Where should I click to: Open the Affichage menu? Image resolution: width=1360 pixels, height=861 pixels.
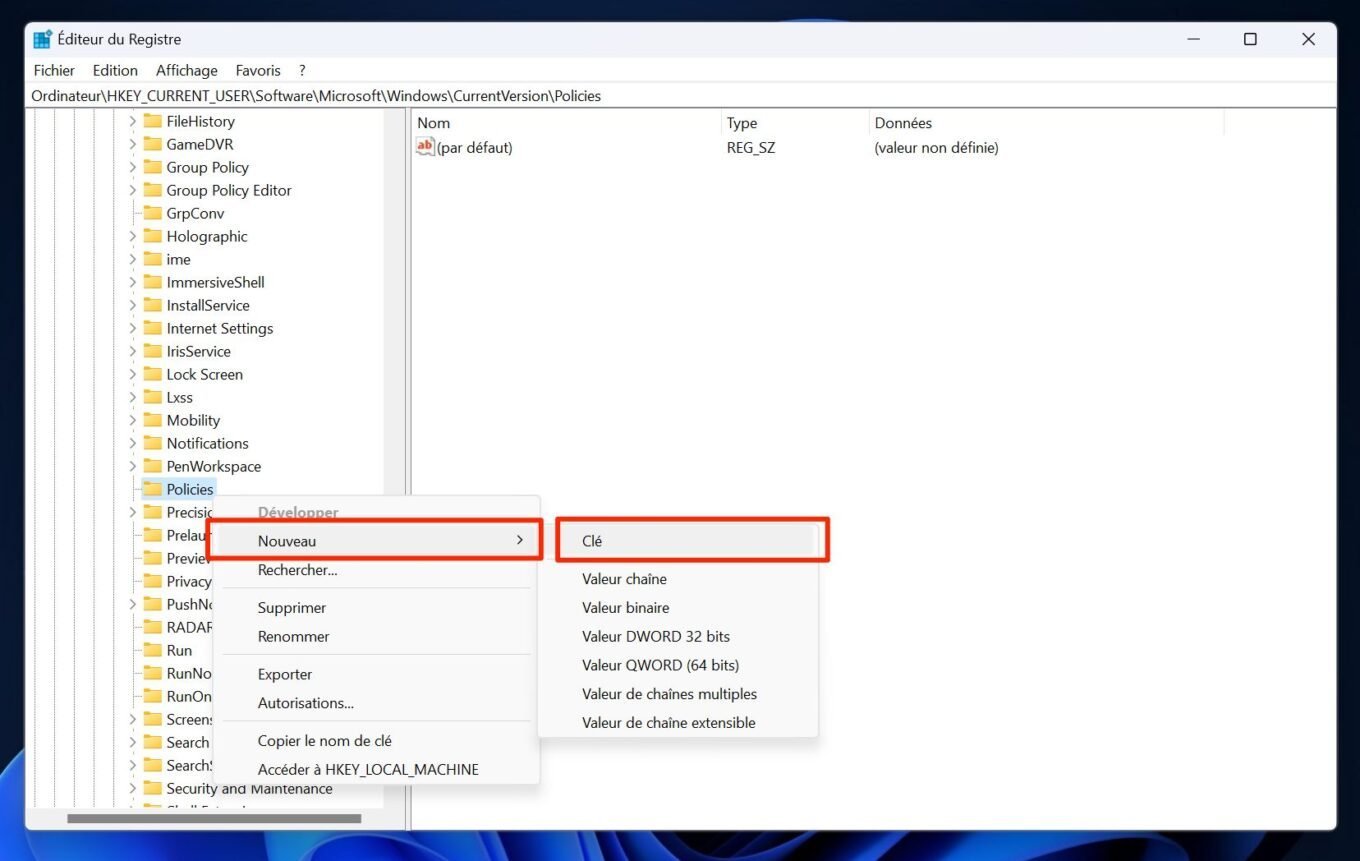pos(187,70)
